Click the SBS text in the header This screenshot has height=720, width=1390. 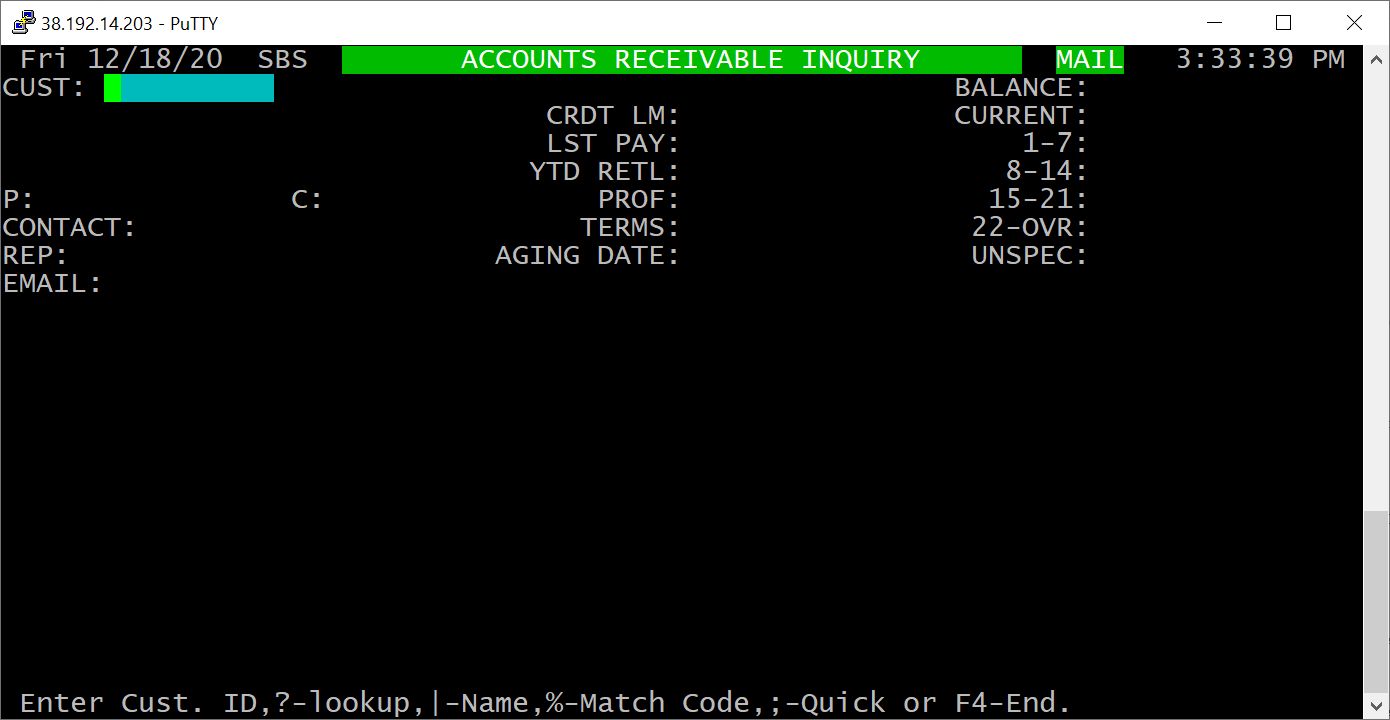pyautogui.click(x=282, y=60)
